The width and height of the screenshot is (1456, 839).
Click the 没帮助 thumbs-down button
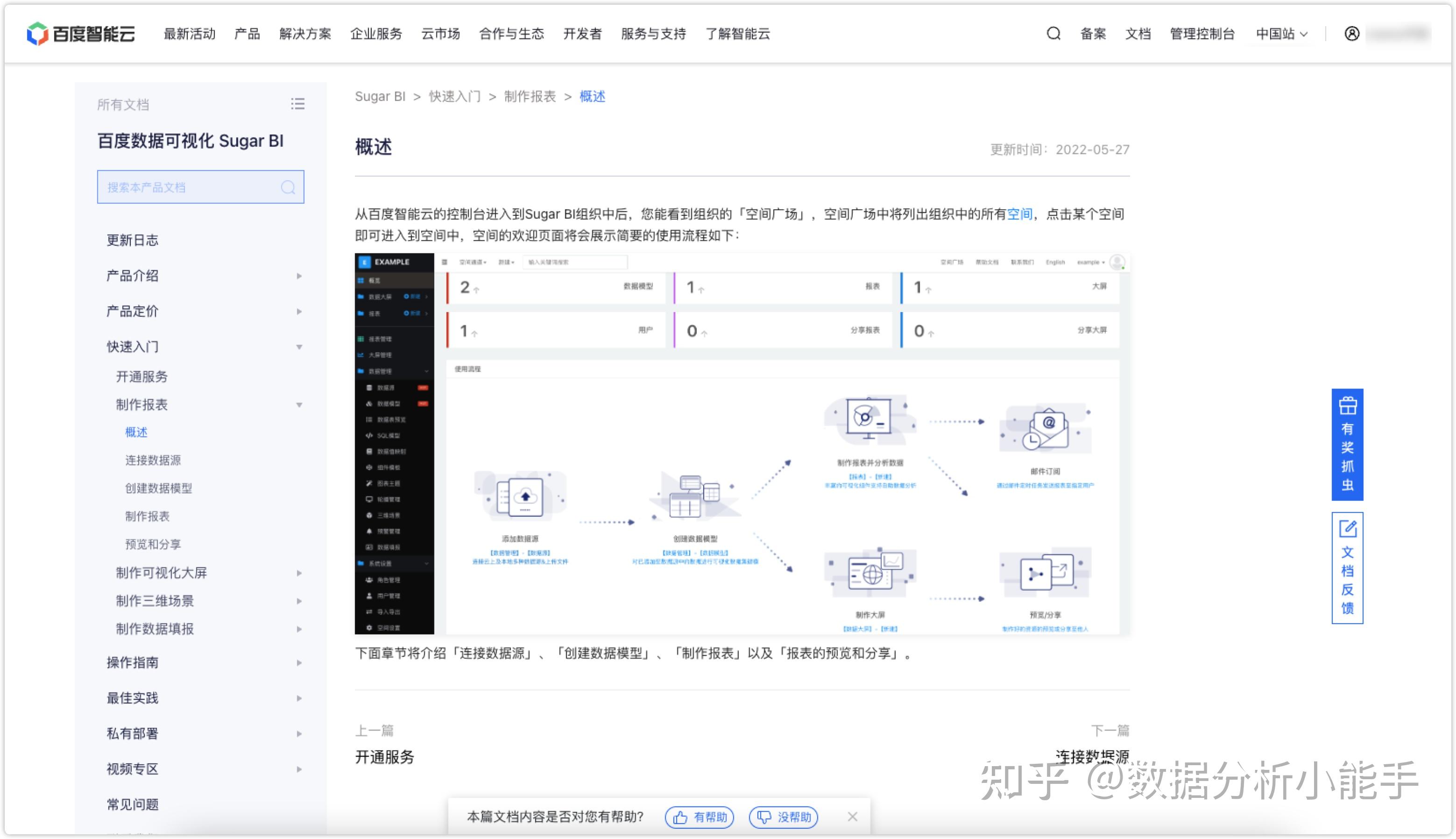tap(783, 817)
